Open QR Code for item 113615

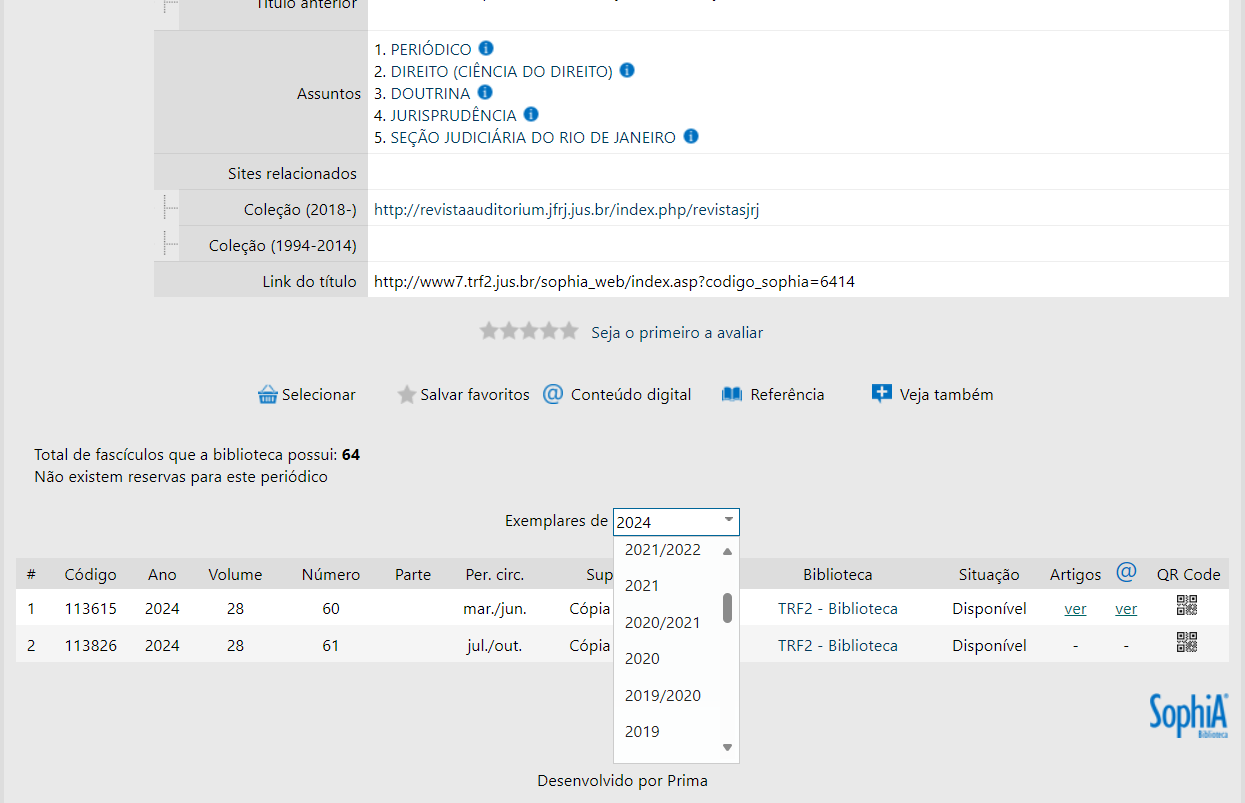click(x=1187, y=605)
